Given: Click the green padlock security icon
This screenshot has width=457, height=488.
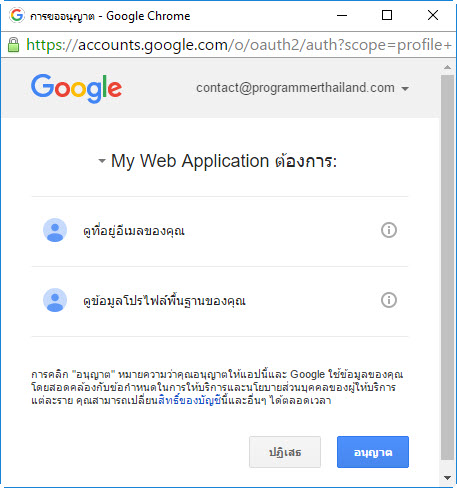Looking at the screenshot, I should 13,45.
